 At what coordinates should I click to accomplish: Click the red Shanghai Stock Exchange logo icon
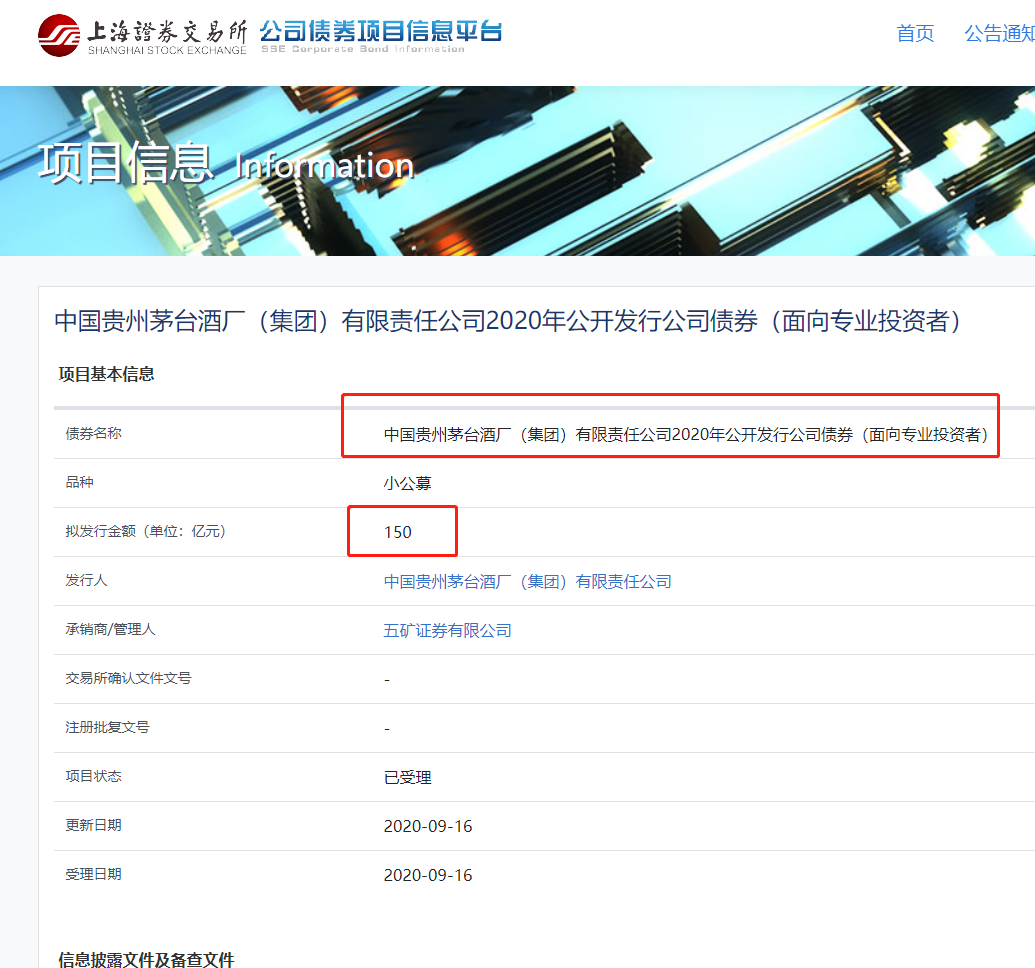point(58,35)
